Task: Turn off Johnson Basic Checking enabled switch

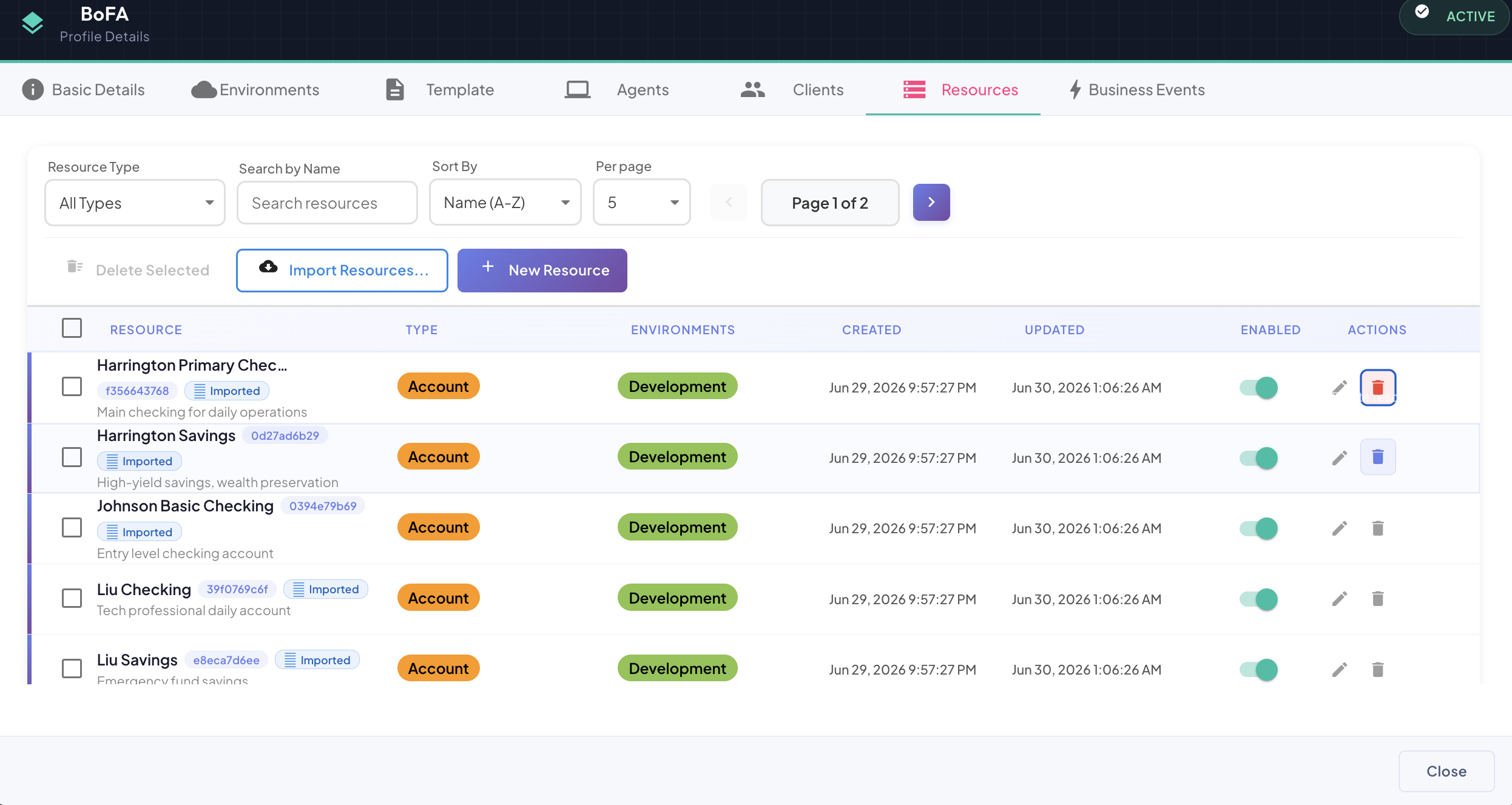Action: (x=1258, y=528)
